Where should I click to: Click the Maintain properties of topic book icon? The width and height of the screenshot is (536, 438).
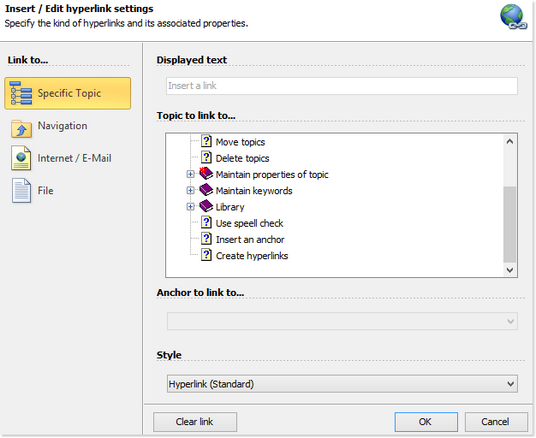(x=206, y=173)
